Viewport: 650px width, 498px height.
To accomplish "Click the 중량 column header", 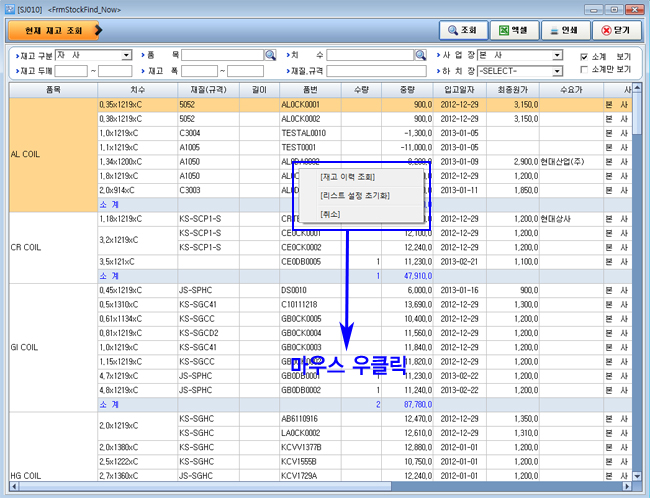I will (x=407, y=90).
